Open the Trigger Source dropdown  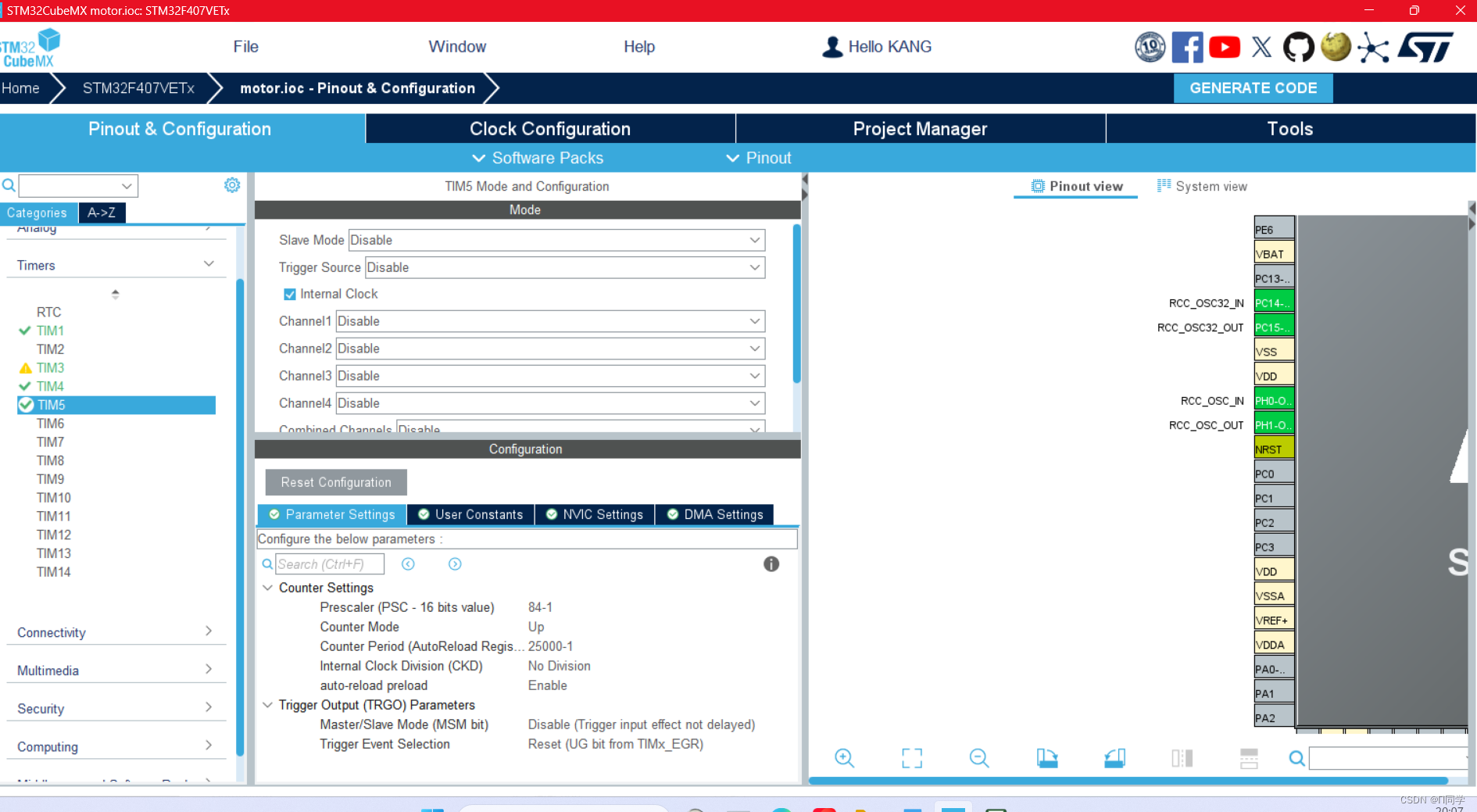tap(565, 267)
